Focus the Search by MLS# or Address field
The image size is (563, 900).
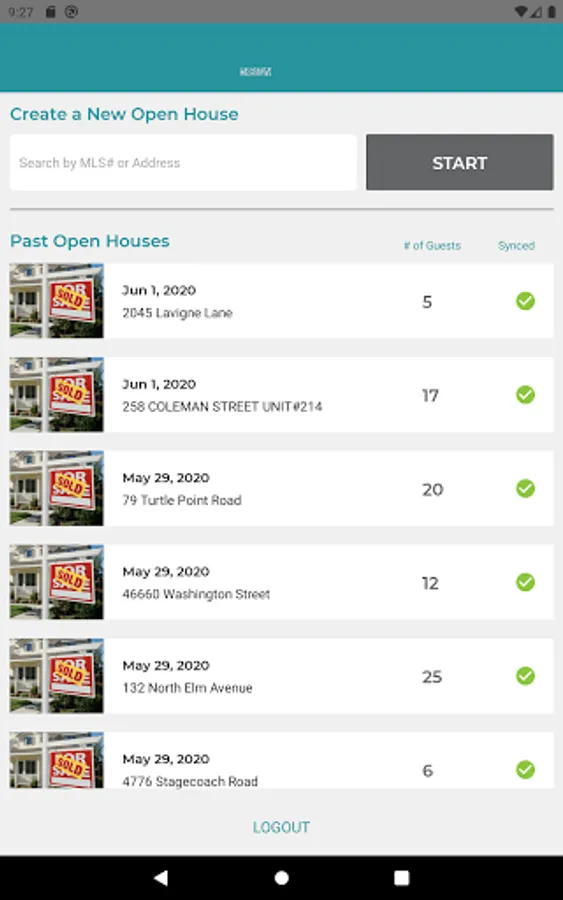pyautogui.click(x=183, y=162)
